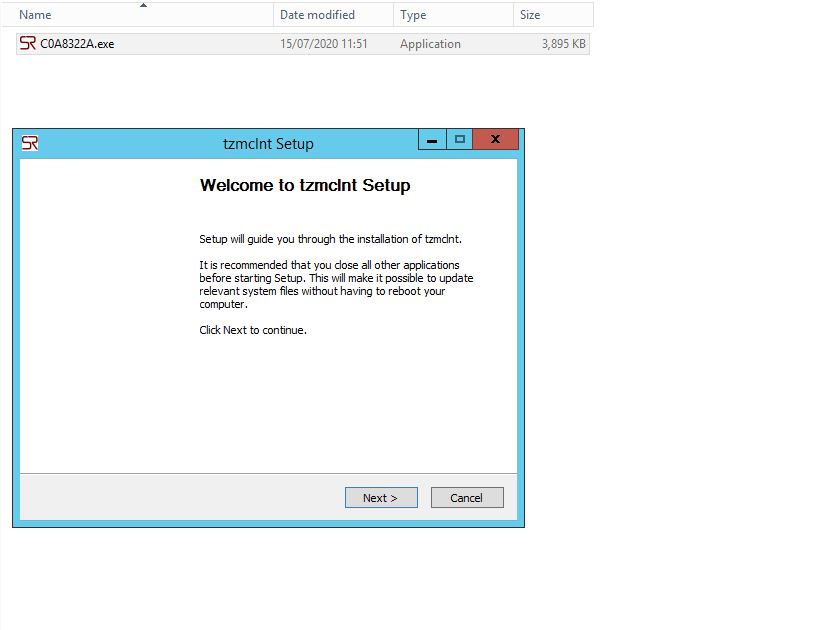Sort files by Date modified header

[x=317, y=15]
